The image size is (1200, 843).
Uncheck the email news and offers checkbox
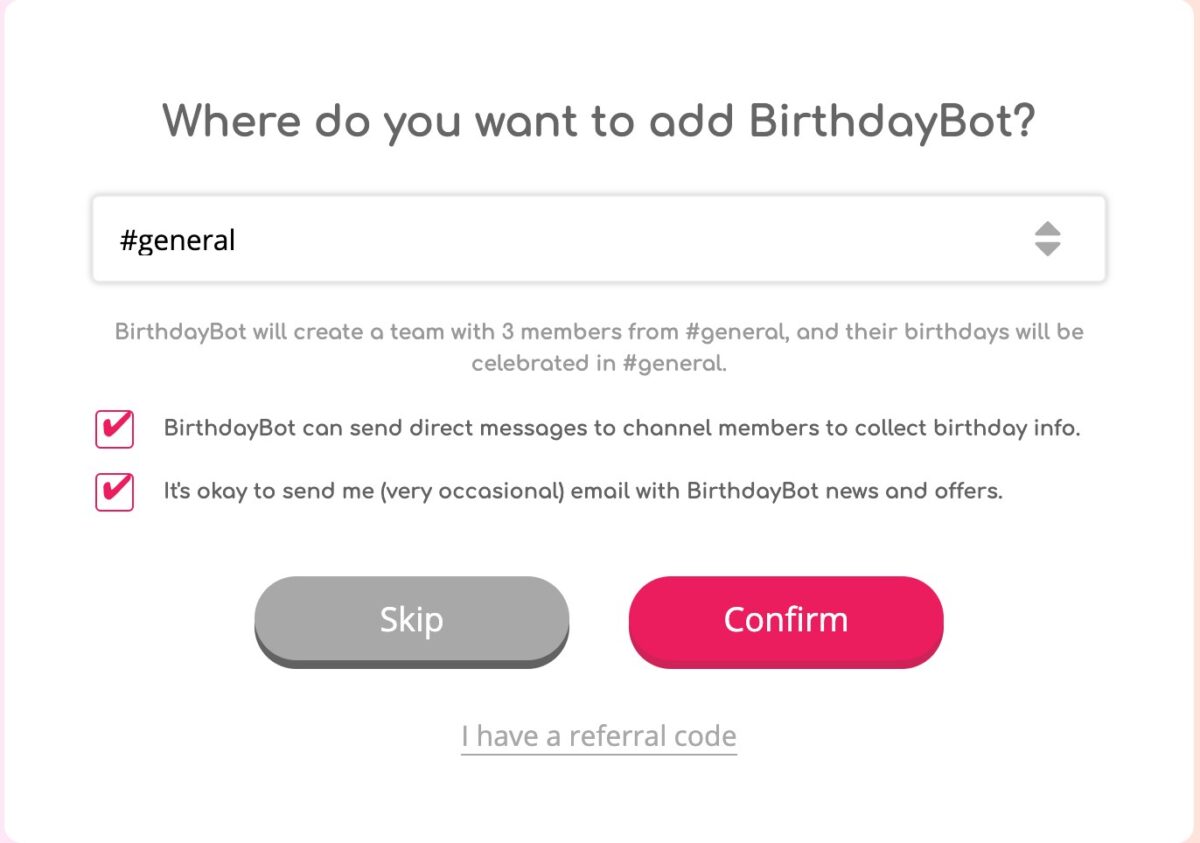coord(115,491)
